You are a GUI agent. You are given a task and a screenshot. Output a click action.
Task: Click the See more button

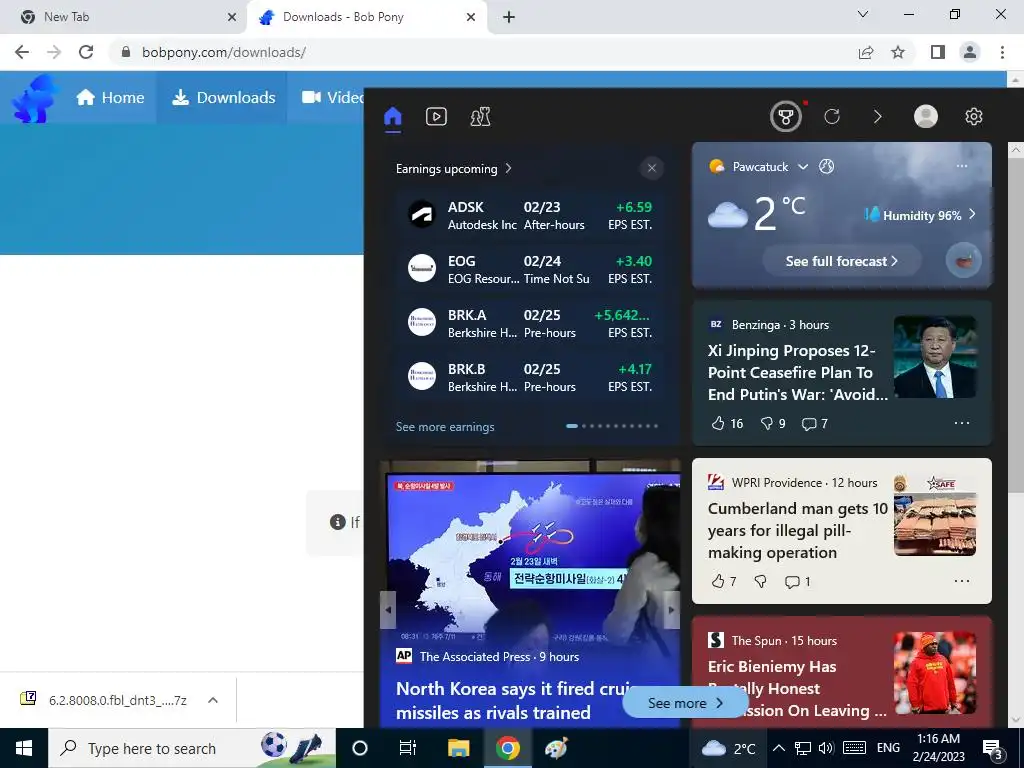(x=685, y=703)
